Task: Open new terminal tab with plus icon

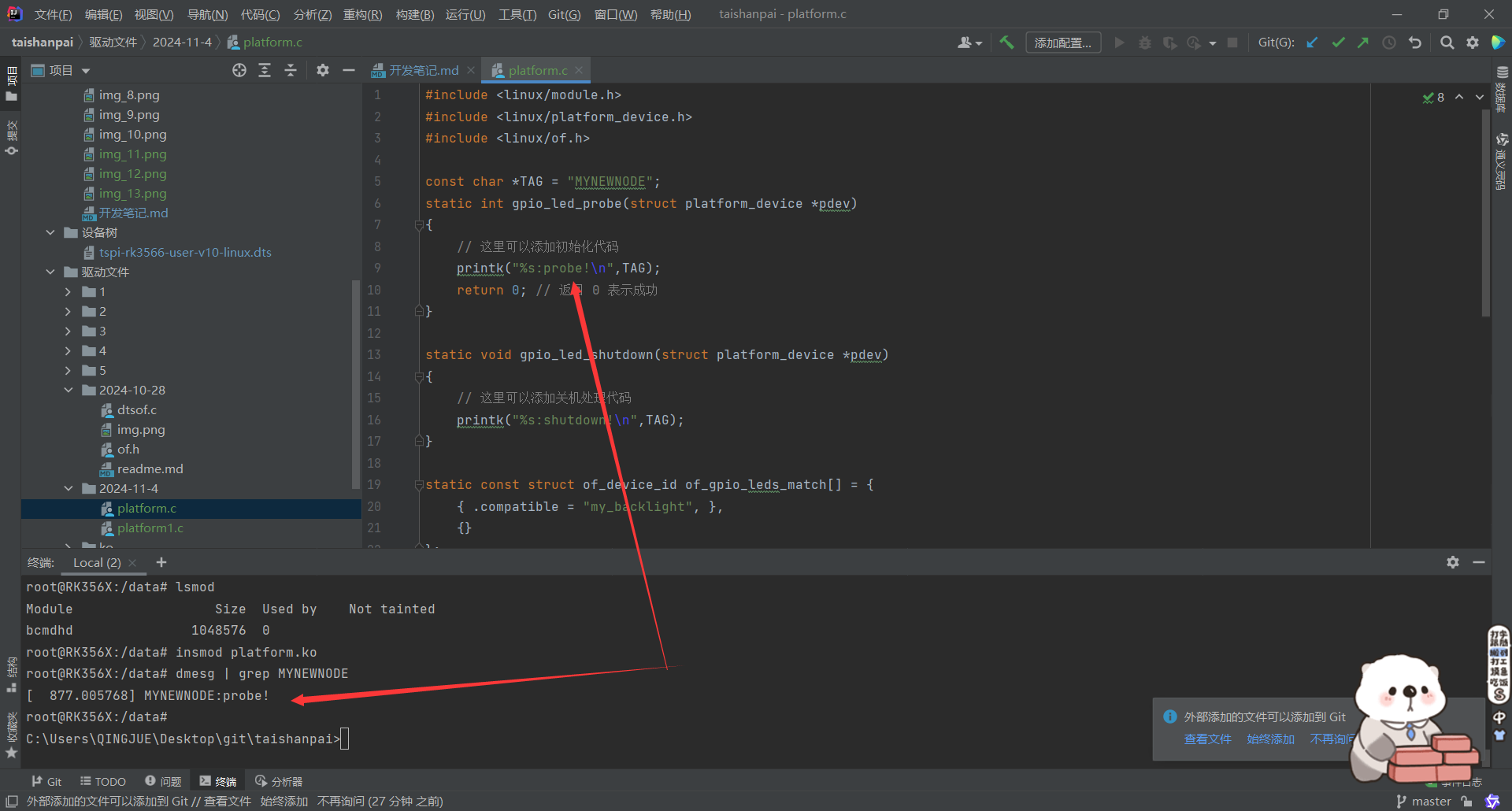Action: (x=161, y=562)
